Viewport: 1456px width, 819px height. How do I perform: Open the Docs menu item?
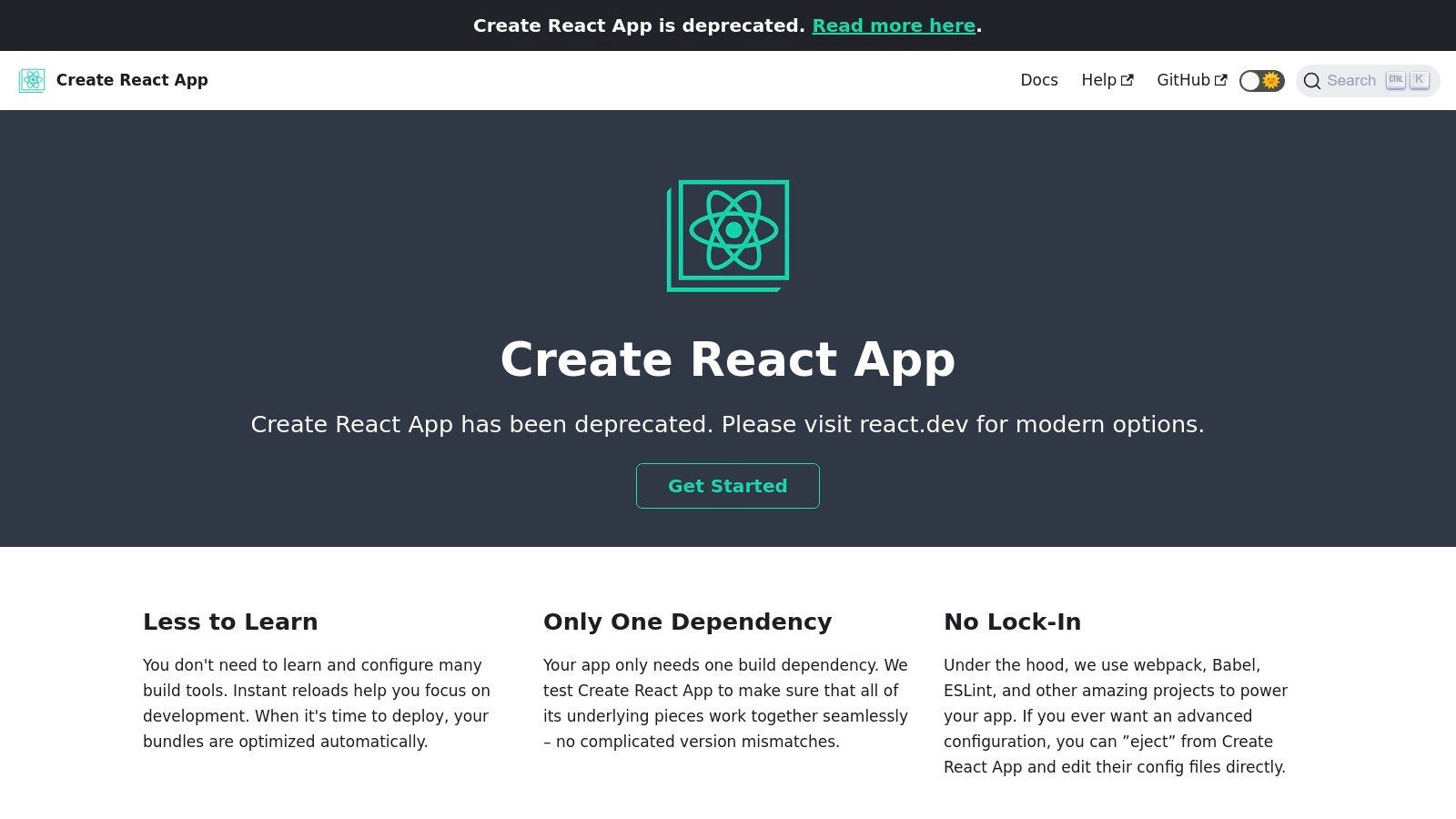pyautogui.click(x=1039, y=80)
